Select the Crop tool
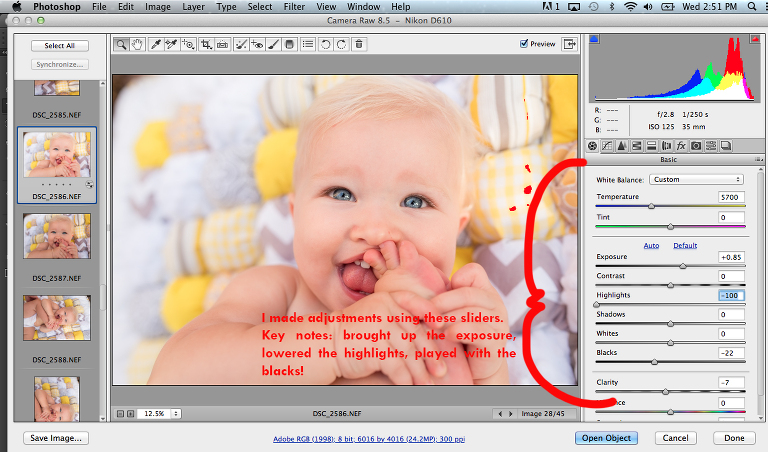 (206, 45)
